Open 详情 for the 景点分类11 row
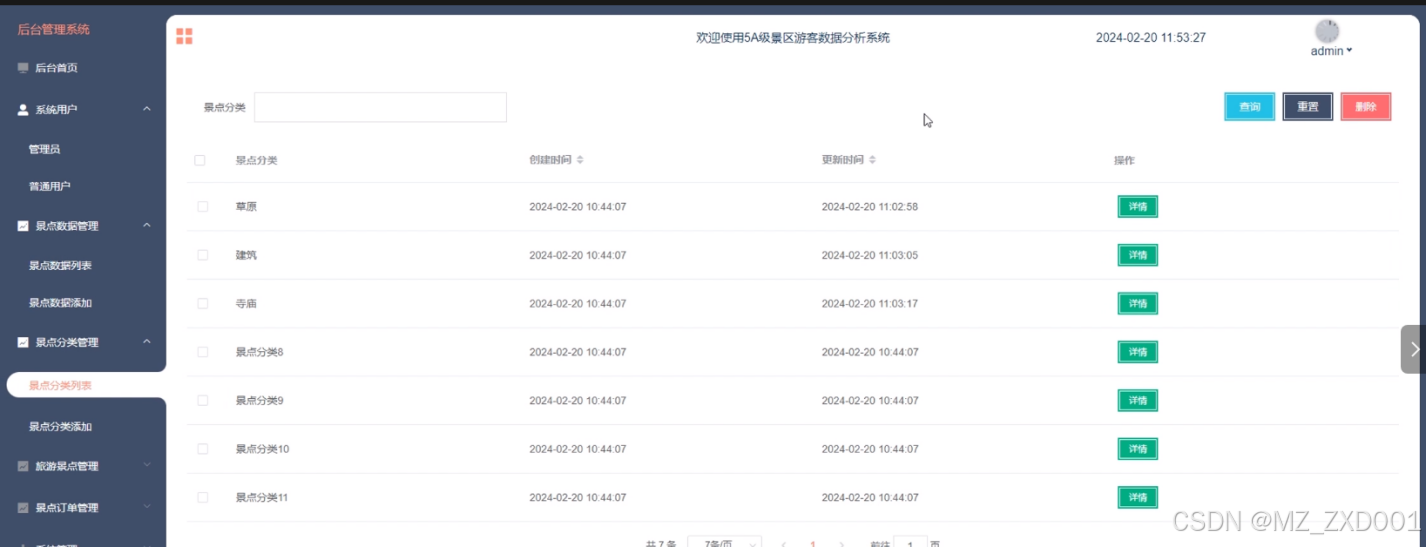 pos(1138,497)
